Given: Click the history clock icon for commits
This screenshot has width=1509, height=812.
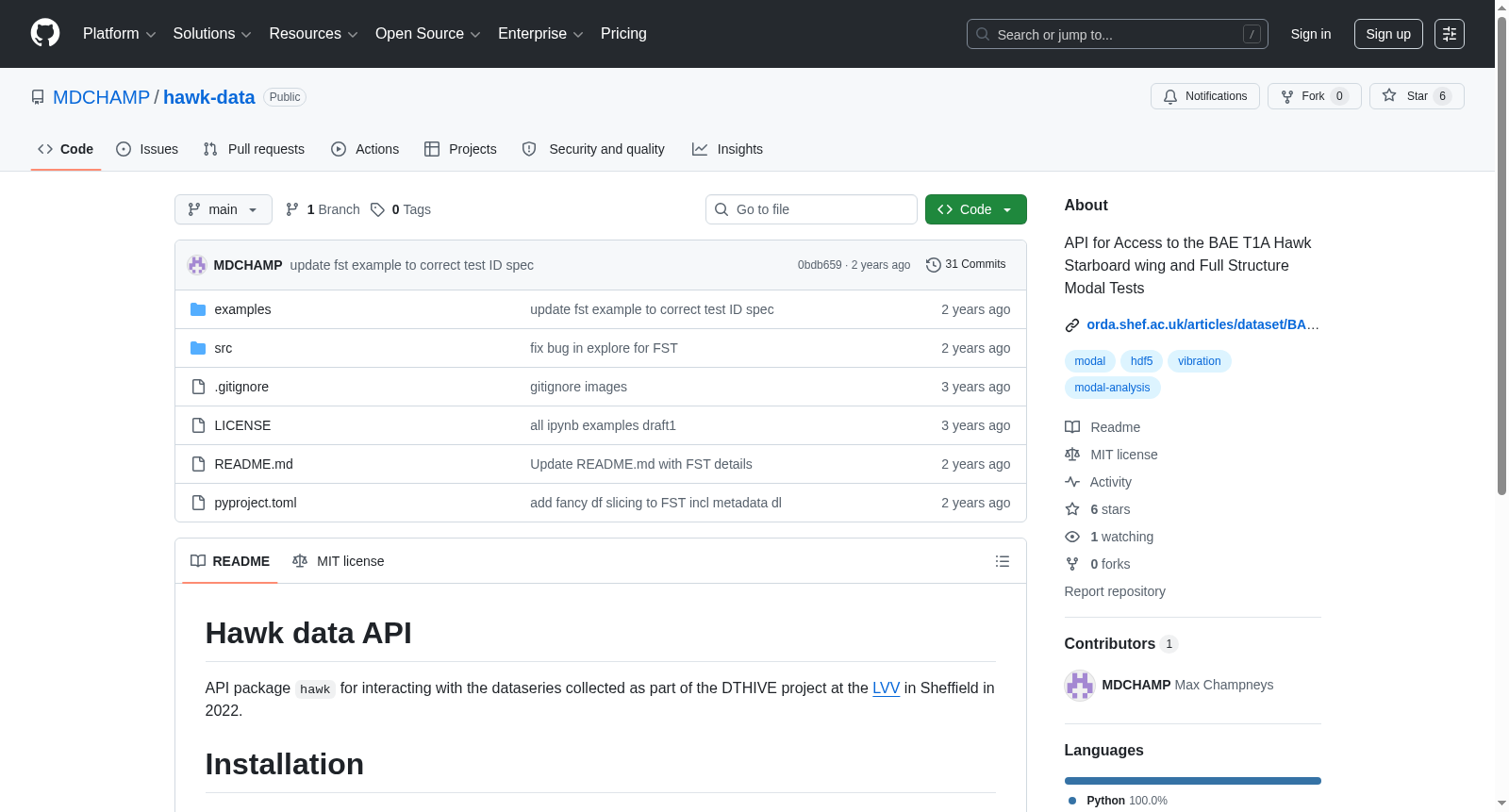Looking at the screenshot, I should (934, 265).
